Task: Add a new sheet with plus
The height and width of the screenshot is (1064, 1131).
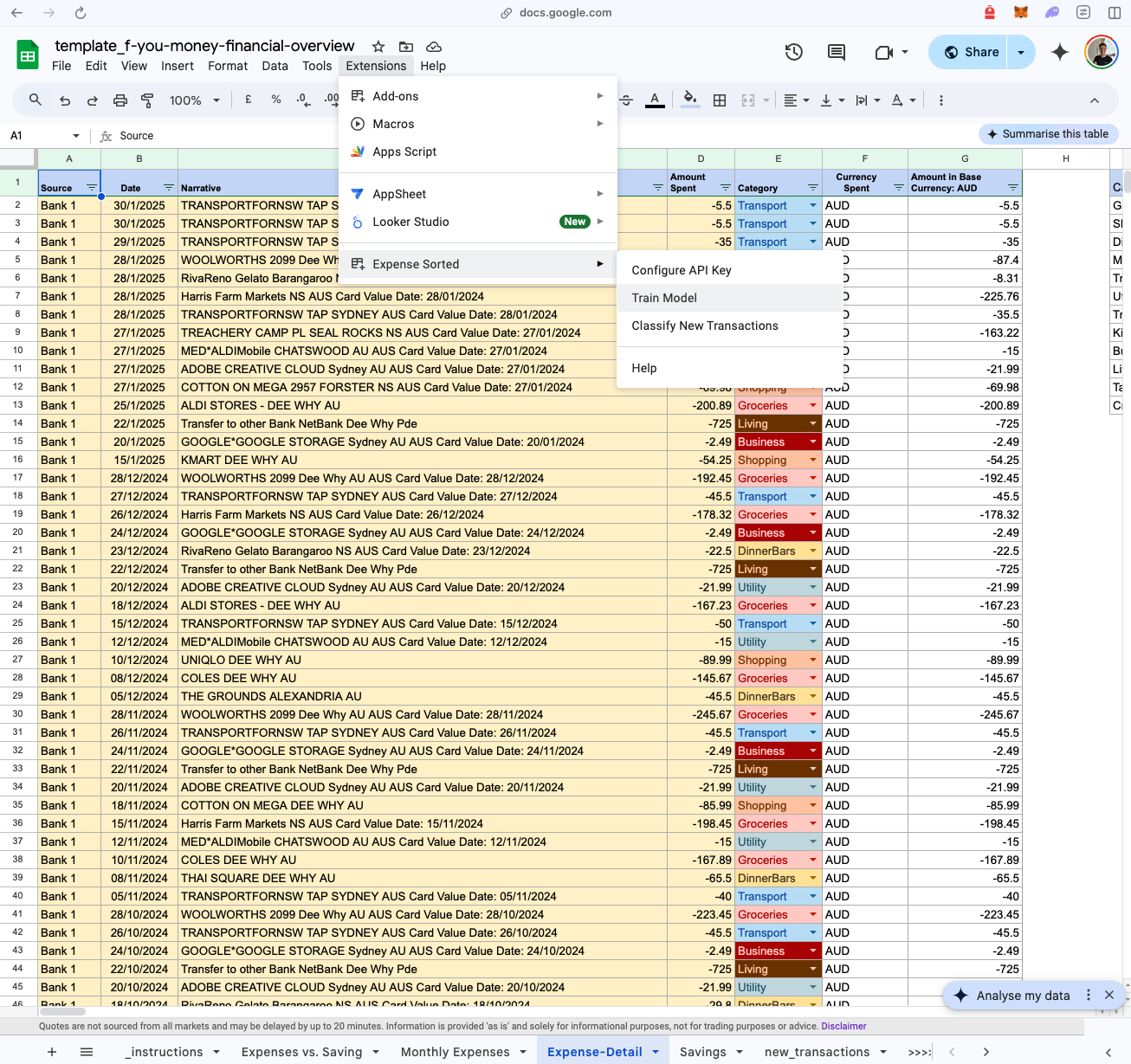Action: pos(52,1052)
